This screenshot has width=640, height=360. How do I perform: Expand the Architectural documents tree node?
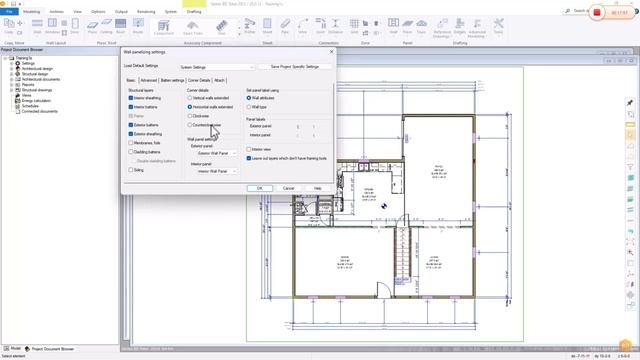12,80
